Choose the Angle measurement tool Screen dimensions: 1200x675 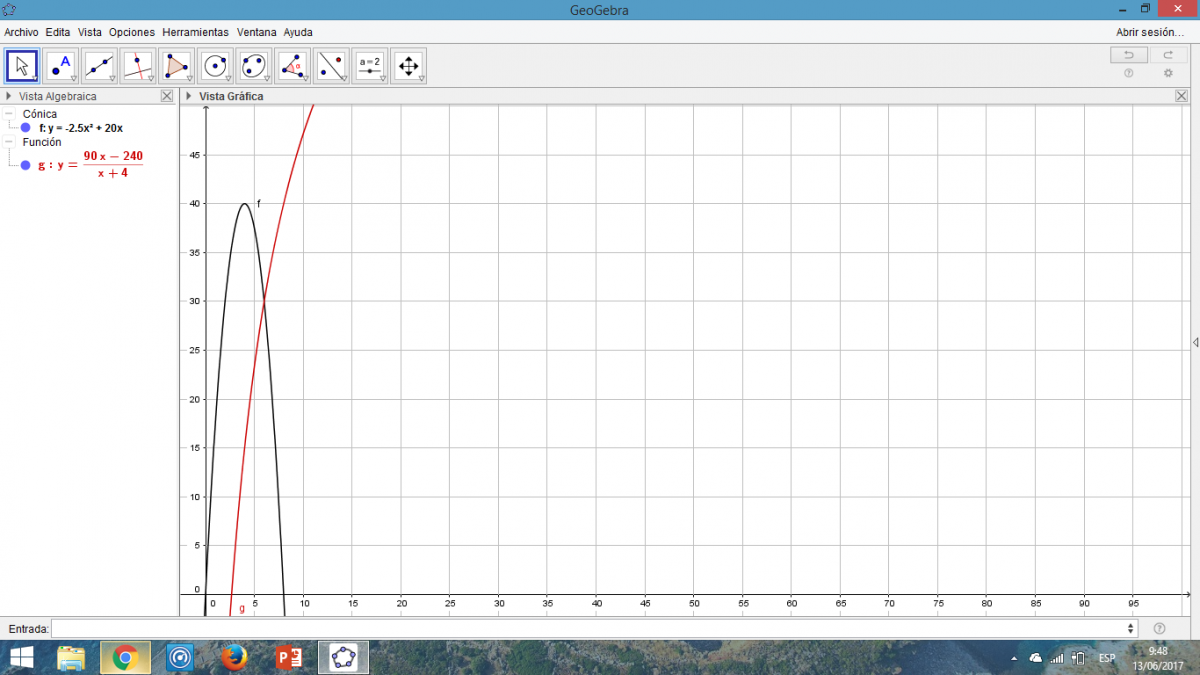click(292, 66)
